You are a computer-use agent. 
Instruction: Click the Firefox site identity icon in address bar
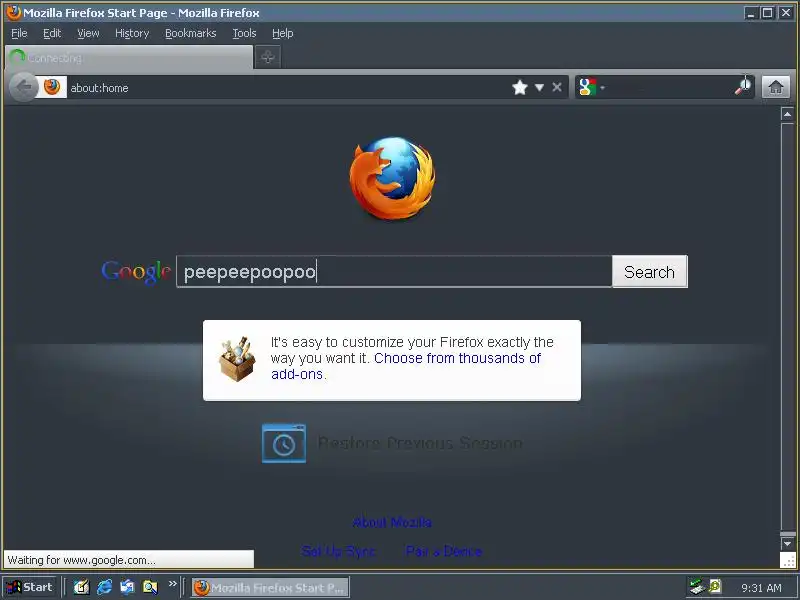tap(52, 87)
